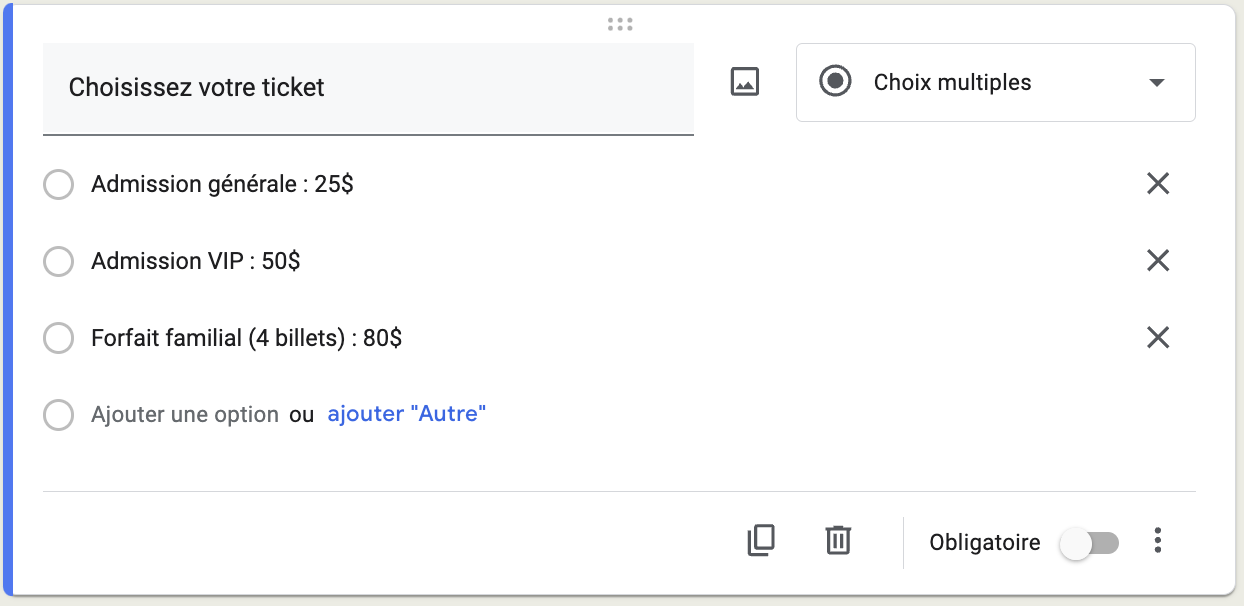Duplicate the question with the copy icon
Image resolution: width=1244 pixels, height=606 pixels.
761,540
